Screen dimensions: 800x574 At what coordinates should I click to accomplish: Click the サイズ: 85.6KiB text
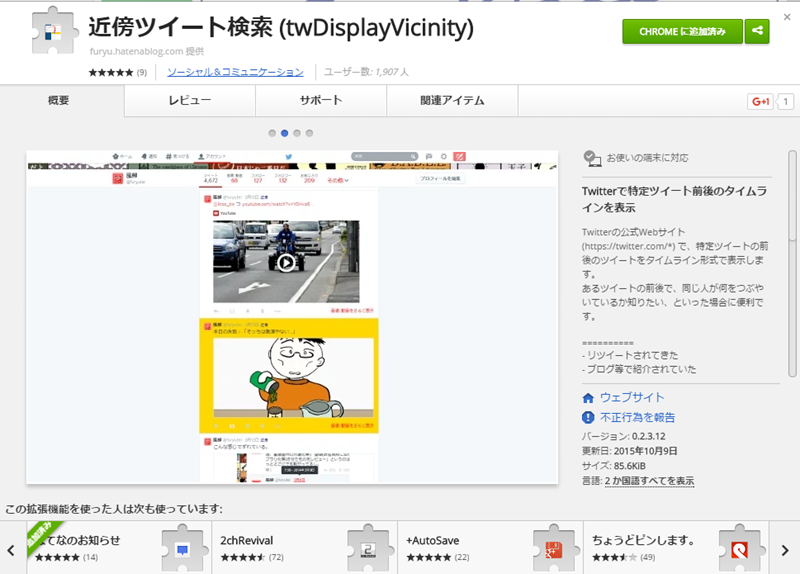614,466
